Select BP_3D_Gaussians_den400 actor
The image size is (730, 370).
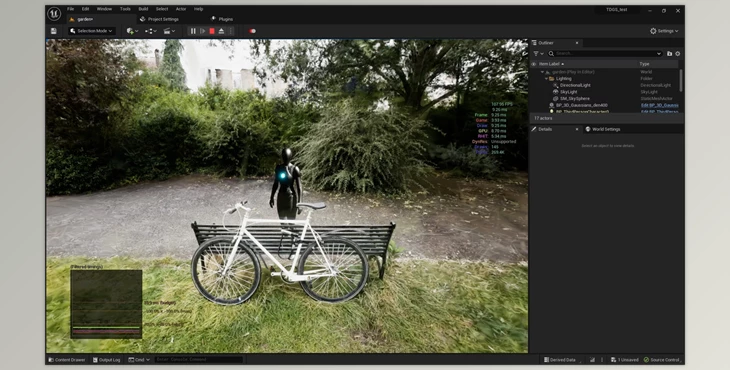coord(581,105)
